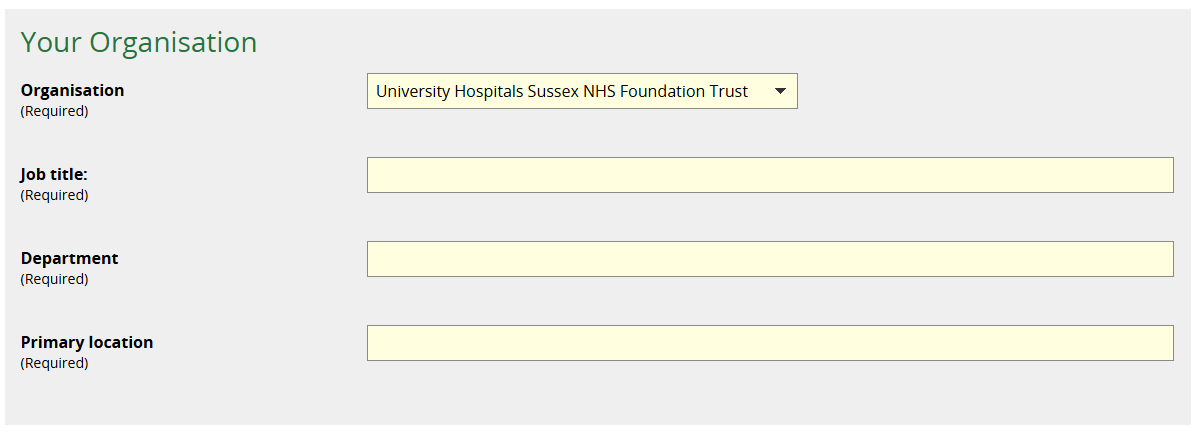Screen dimensions: 1197x435
Task: Click the far right end of Department field
Action: pos(1160,259)
